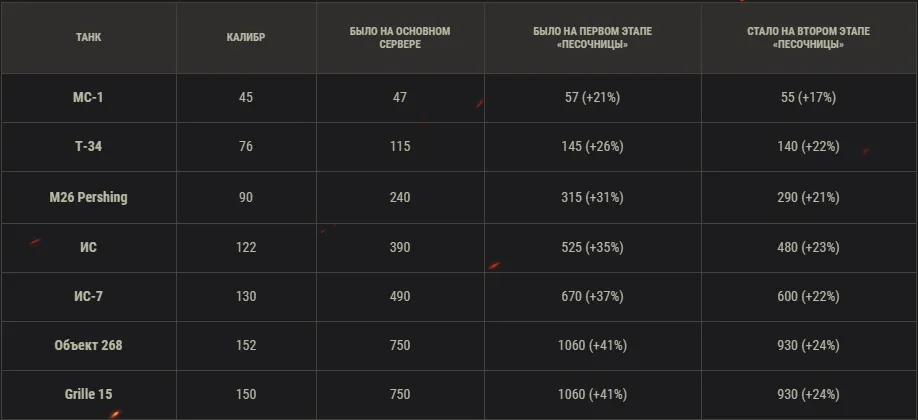Click the 140 (+22%) value cell

(808, 147)
